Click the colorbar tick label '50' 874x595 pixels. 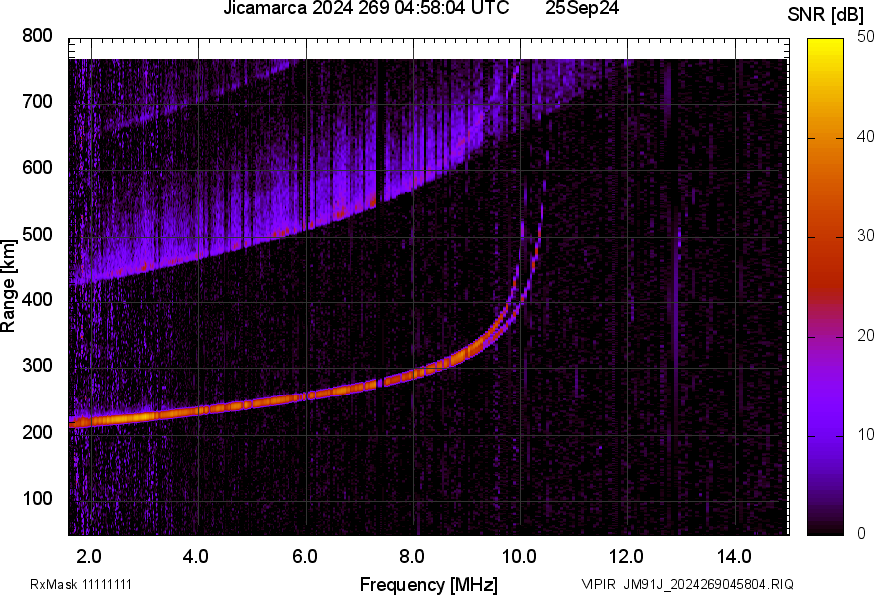[865, 37]
